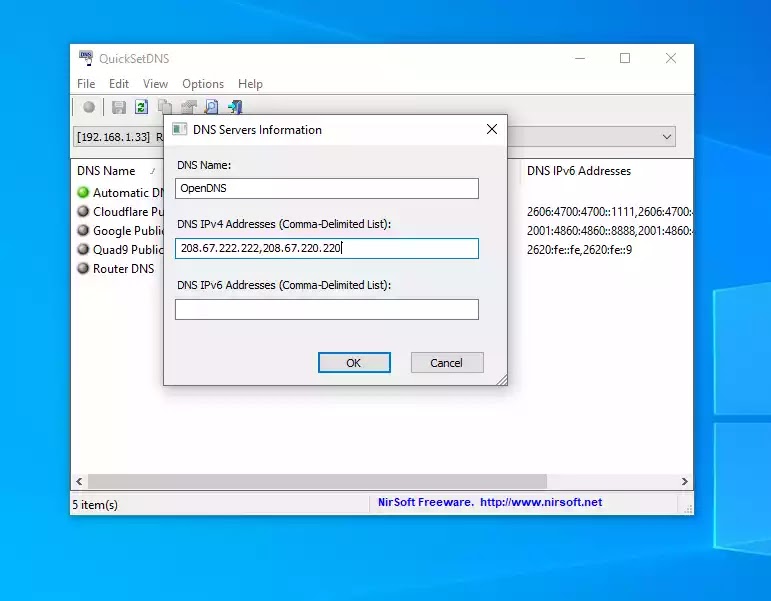Select the Quad9 Public DNS row text
Viewport: 771px width, 601px height.
[x=128, y=250]
